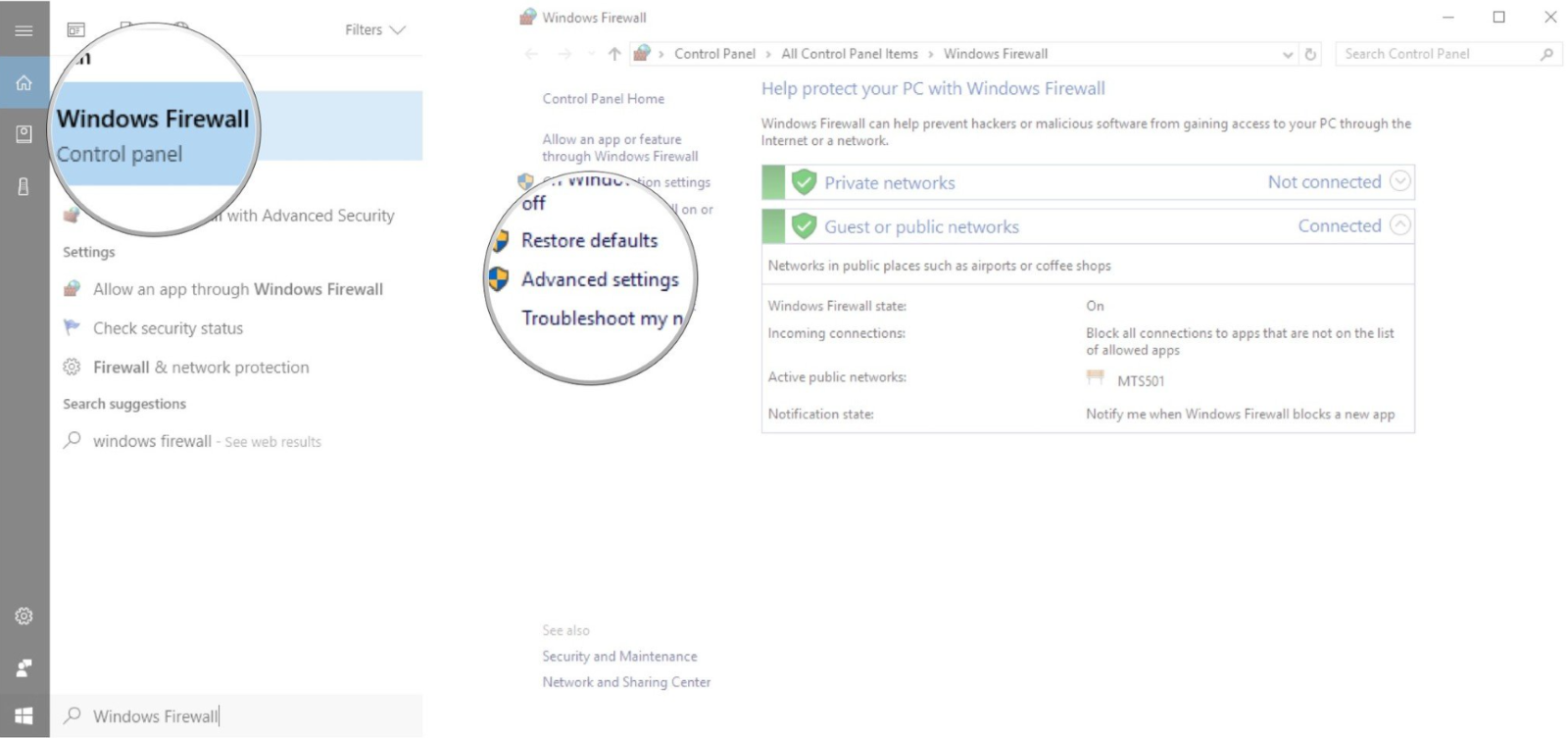Open Windows Firewall with Advanced Security result

point(236,216)
